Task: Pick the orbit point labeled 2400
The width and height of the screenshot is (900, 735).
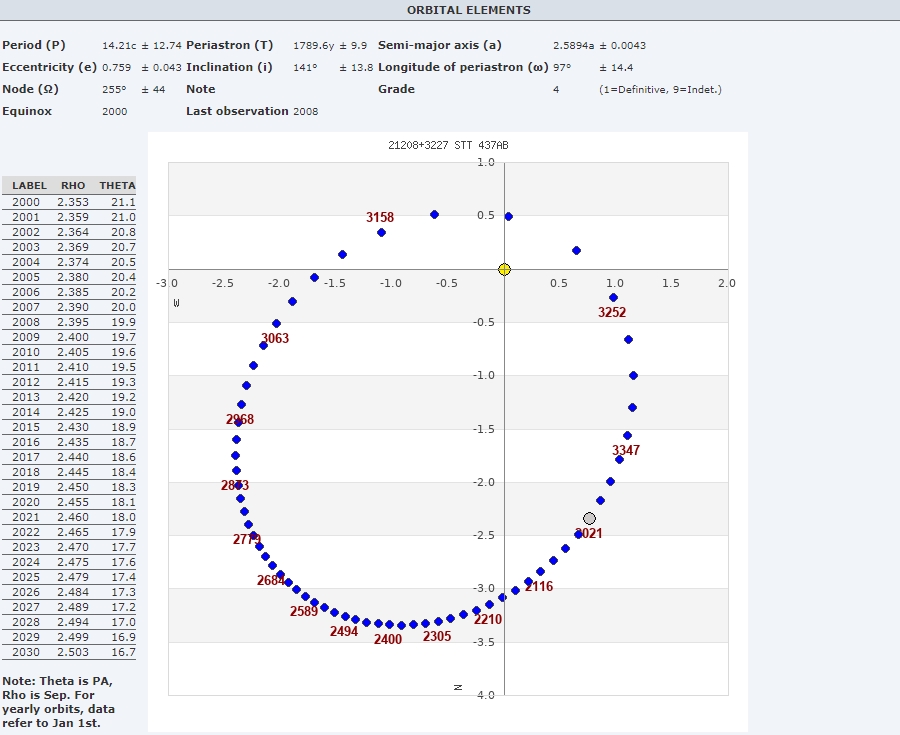Action: tap(389, 624)
